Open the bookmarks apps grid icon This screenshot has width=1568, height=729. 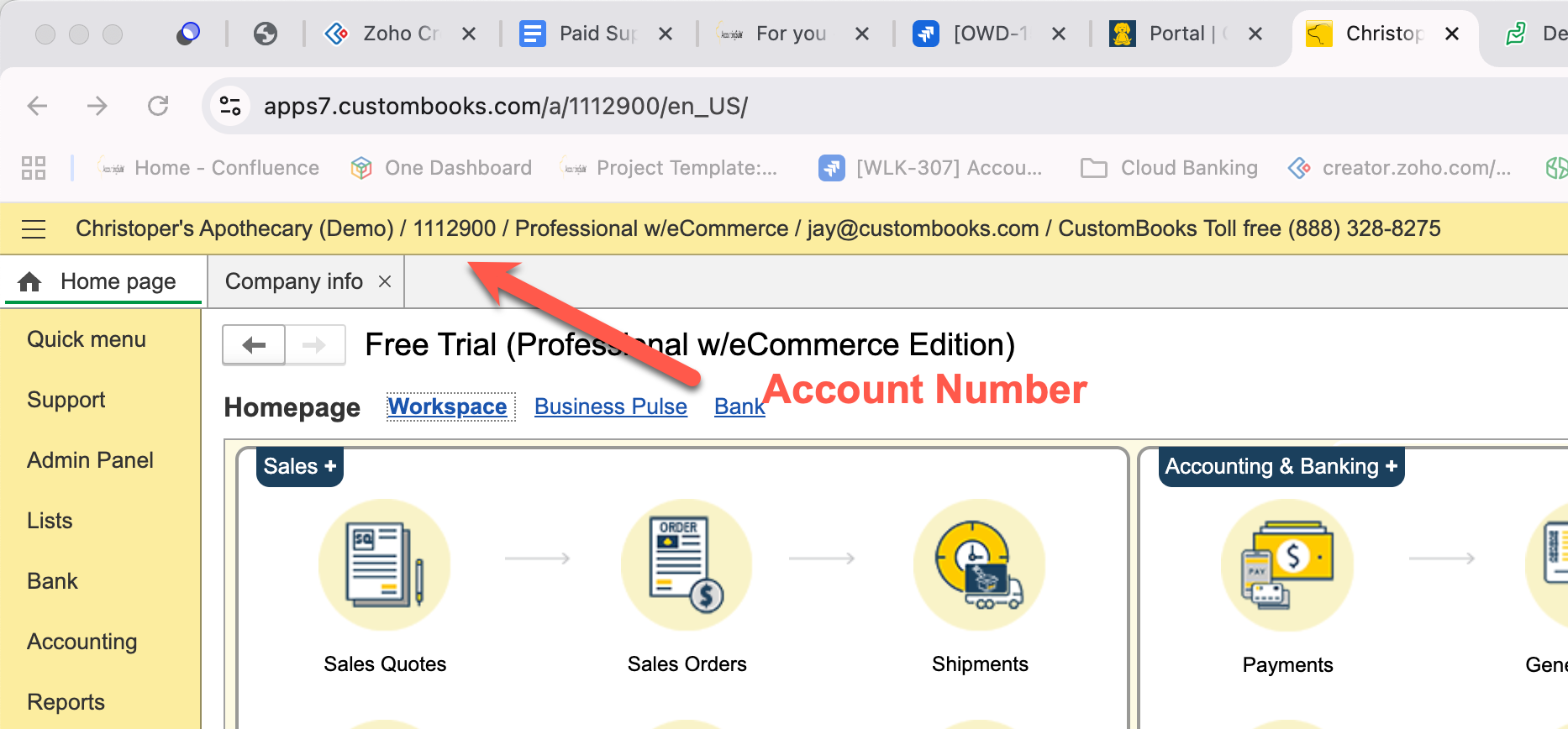tap(34, 168)
